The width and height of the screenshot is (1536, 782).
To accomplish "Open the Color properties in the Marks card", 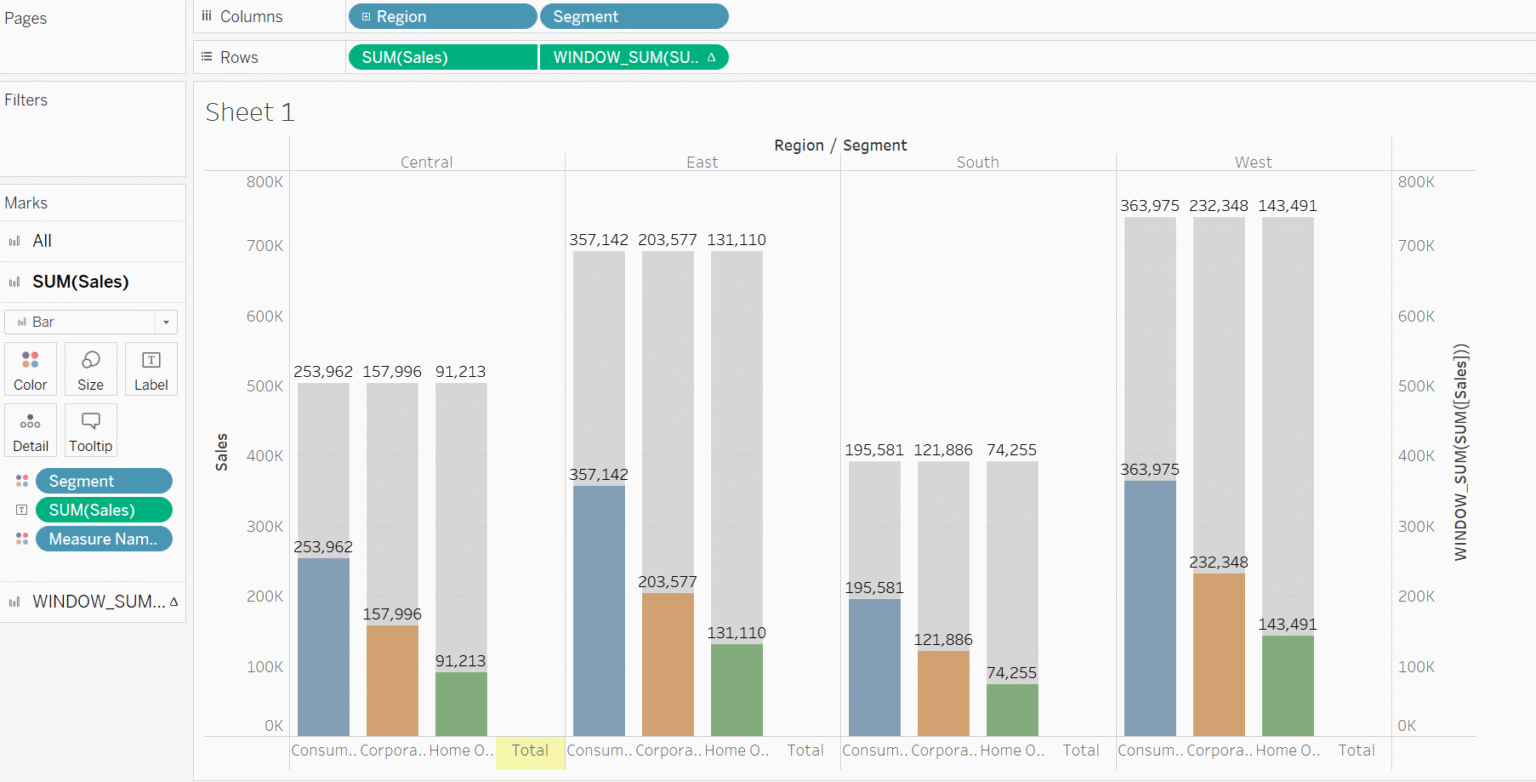I will point(30,368).
